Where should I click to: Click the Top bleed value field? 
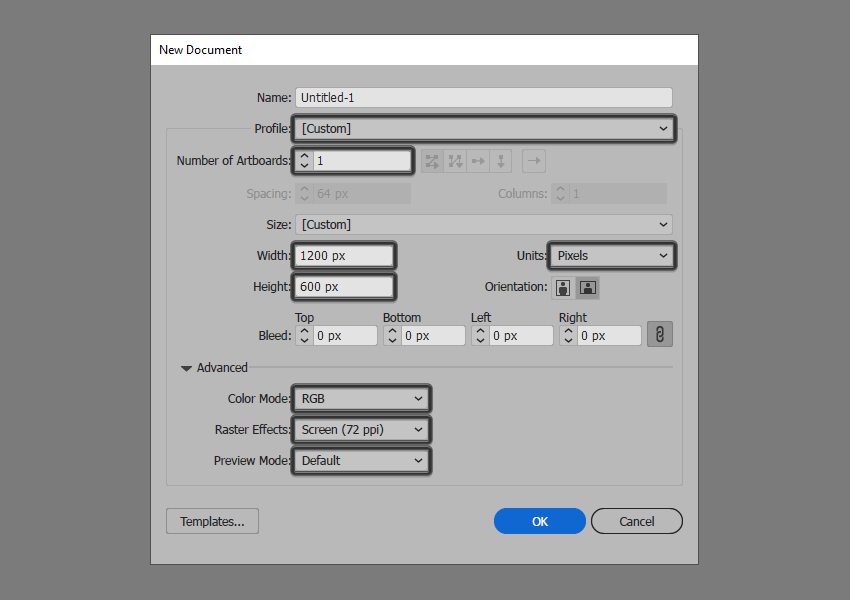(345, 336)
